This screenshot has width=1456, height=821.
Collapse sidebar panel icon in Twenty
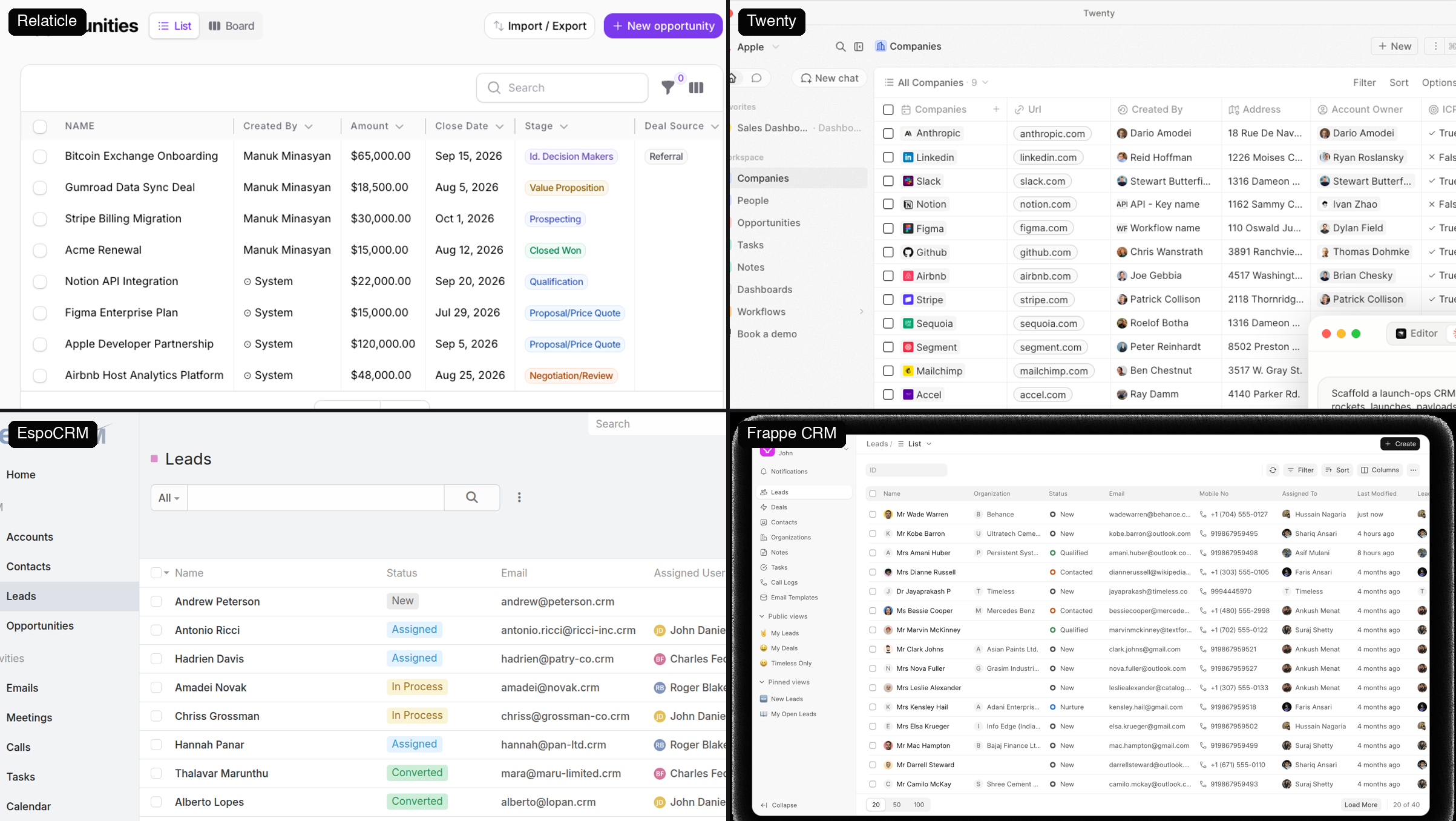coord(859,47)
